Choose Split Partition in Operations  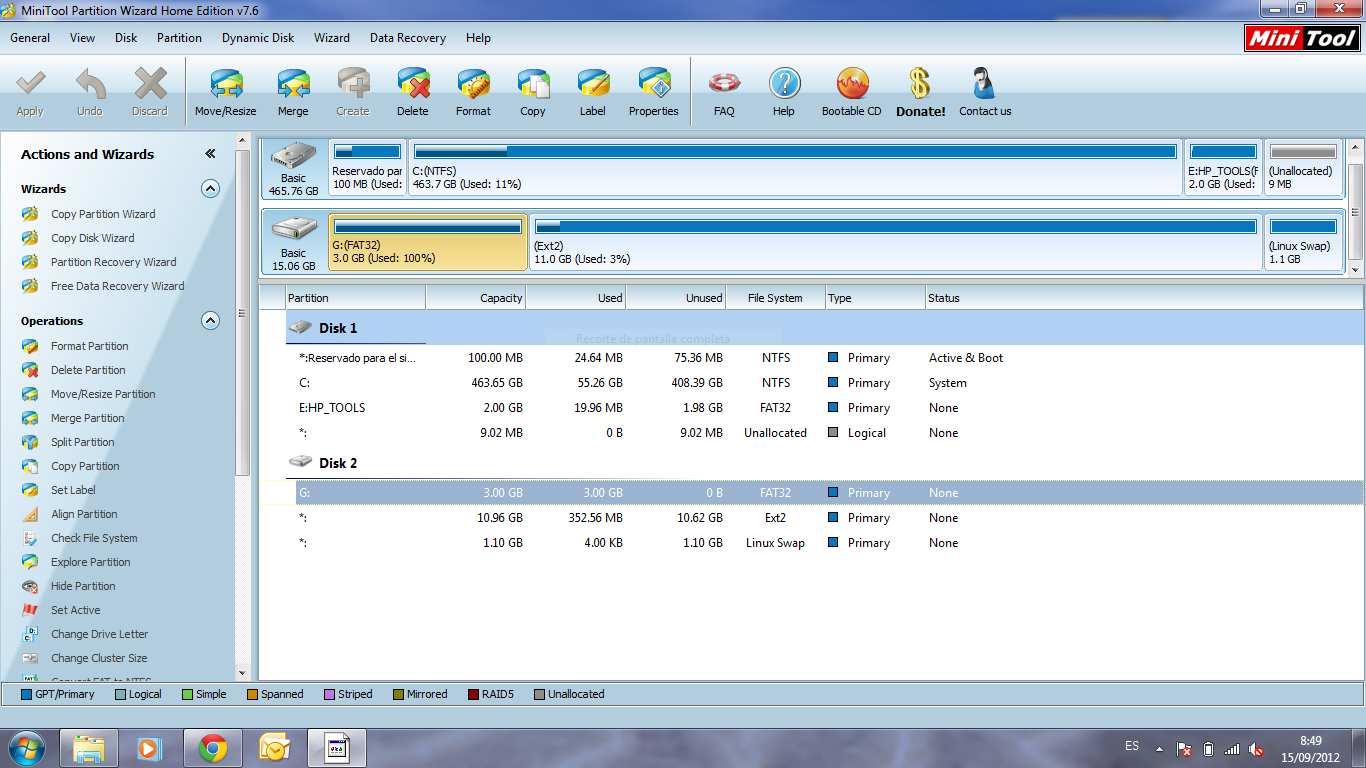(82, 442)
